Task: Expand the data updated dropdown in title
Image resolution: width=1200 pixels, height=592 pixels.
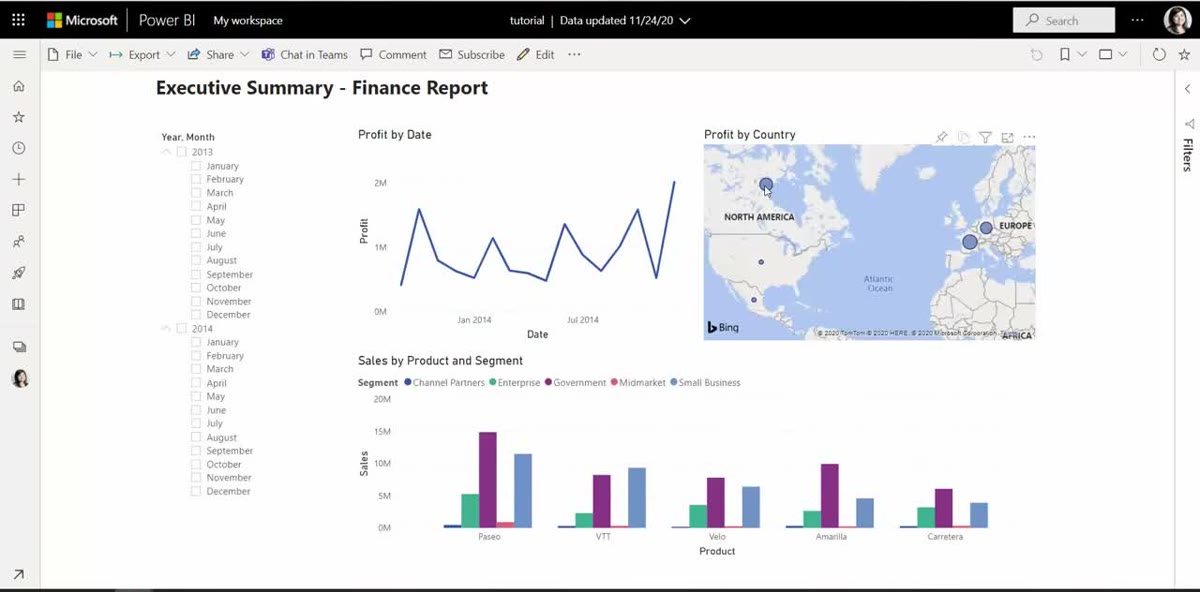Action: coord(684,20)
